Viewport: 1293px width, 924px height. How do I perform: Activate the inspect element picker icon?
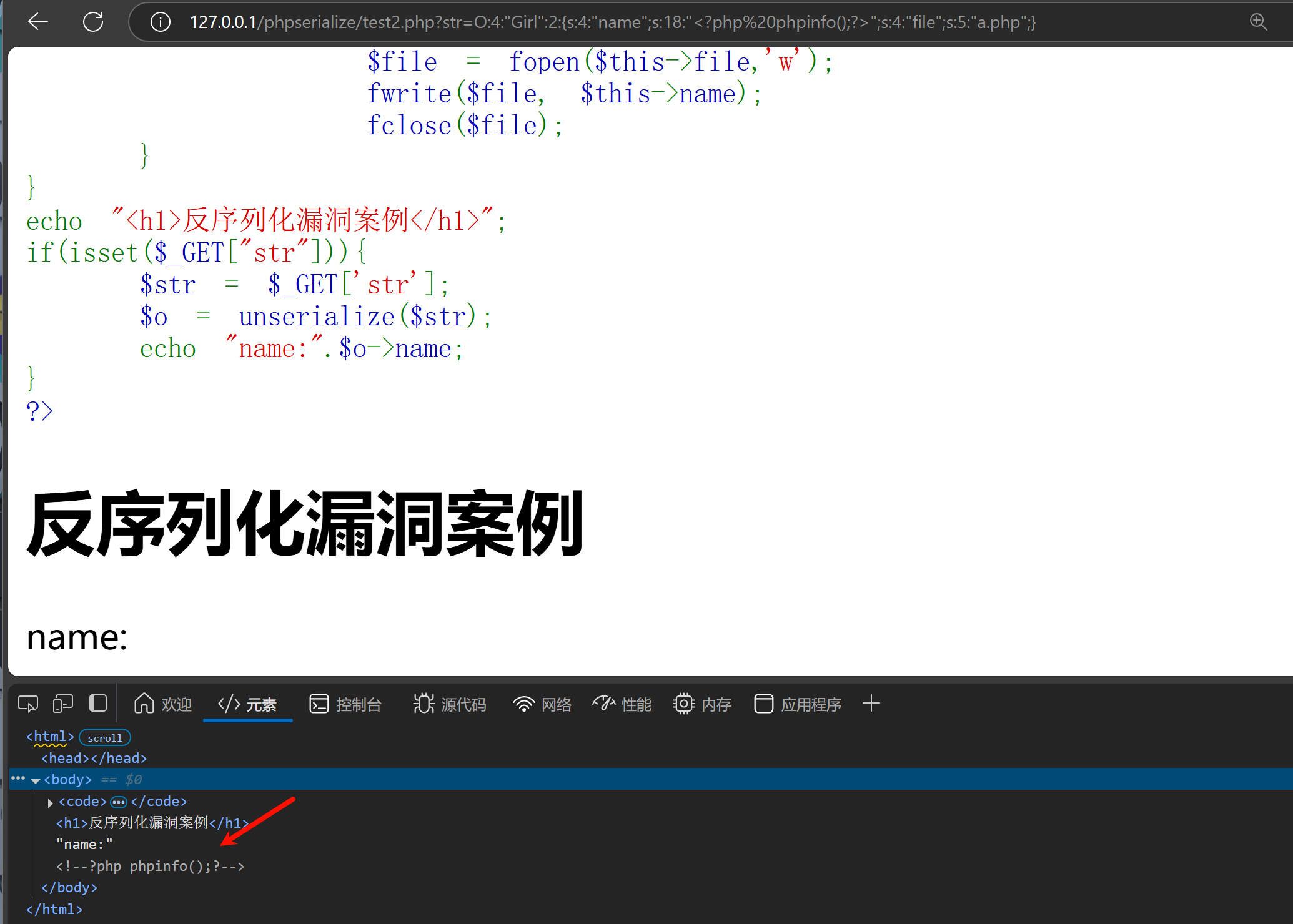(28, 704)
